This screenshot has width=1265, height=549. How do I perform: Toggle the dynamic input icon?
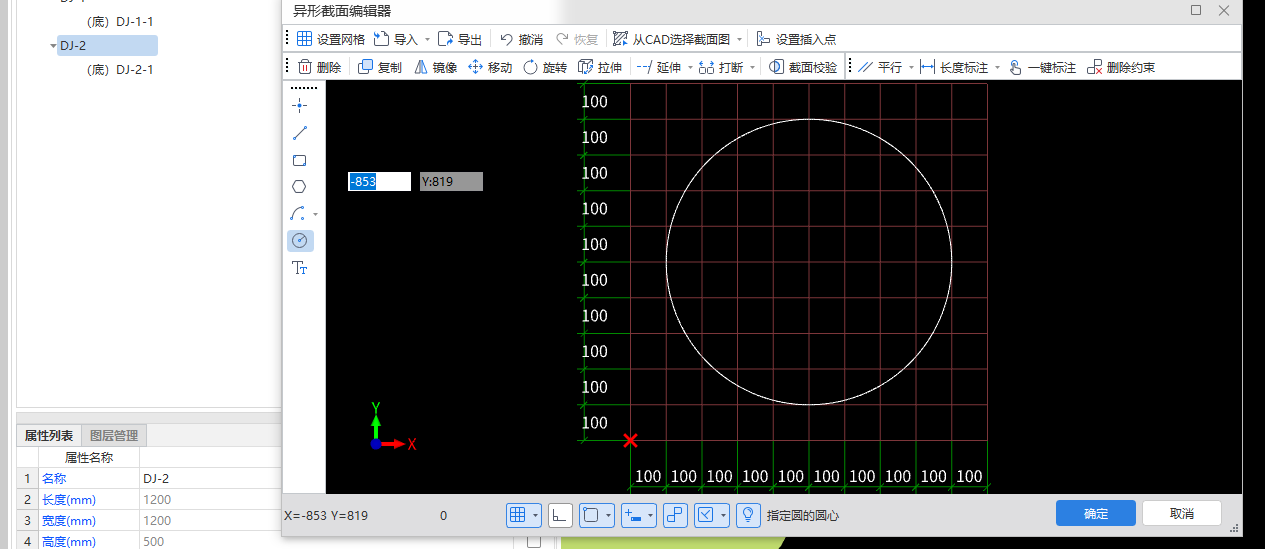click(632, 515)
